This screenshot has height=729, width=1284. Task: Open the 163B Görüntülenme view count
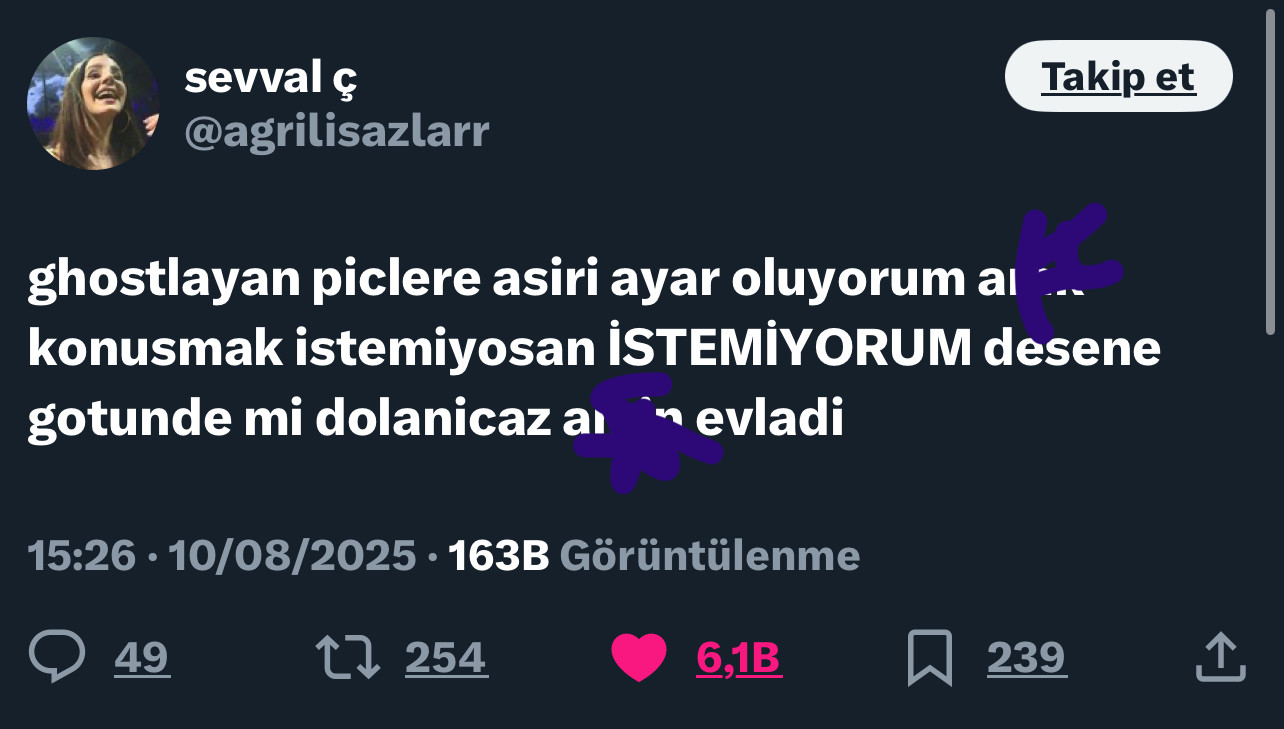point(655,555)
